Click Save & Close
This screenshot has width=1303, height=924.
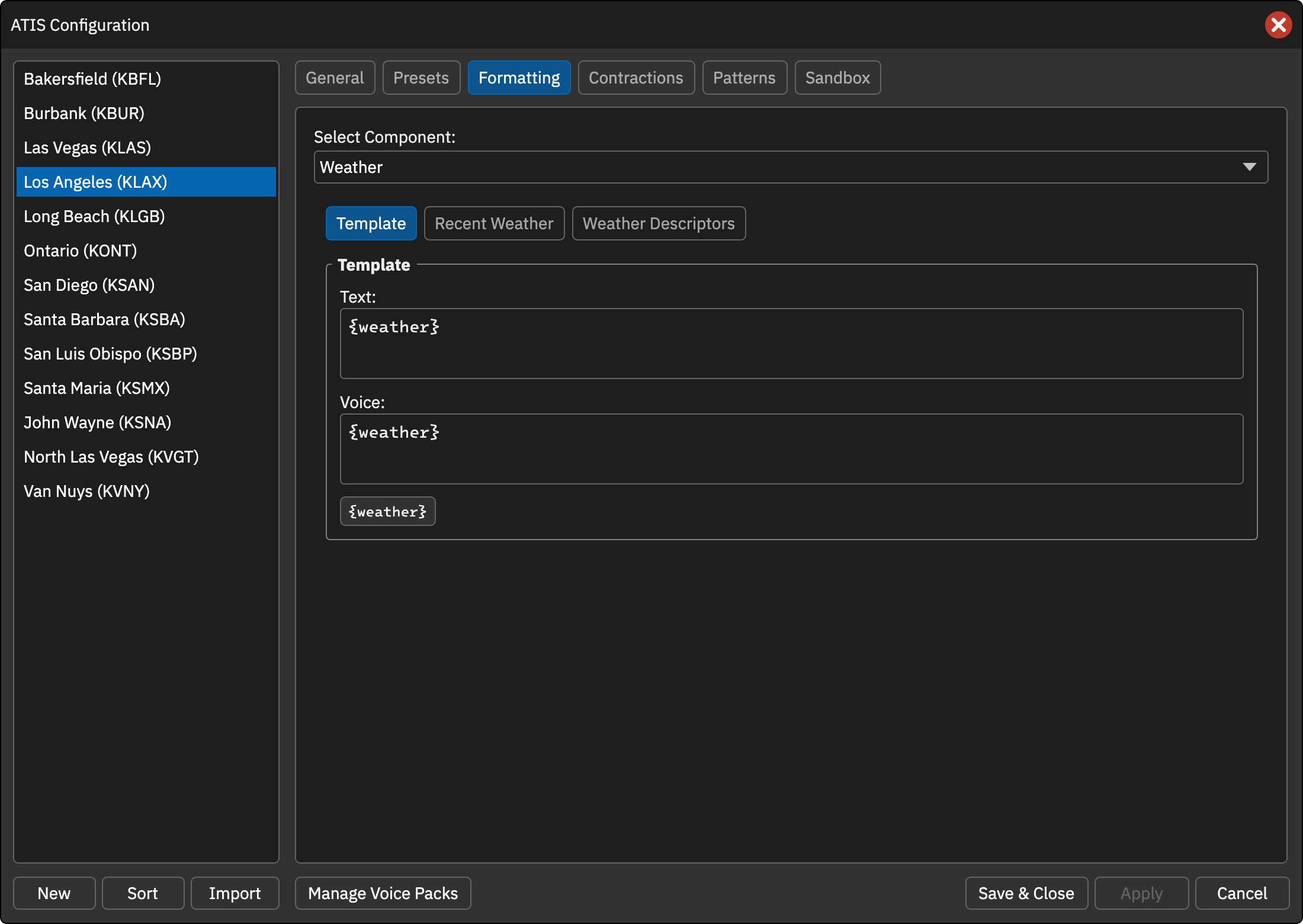[x=1026, y=893]
